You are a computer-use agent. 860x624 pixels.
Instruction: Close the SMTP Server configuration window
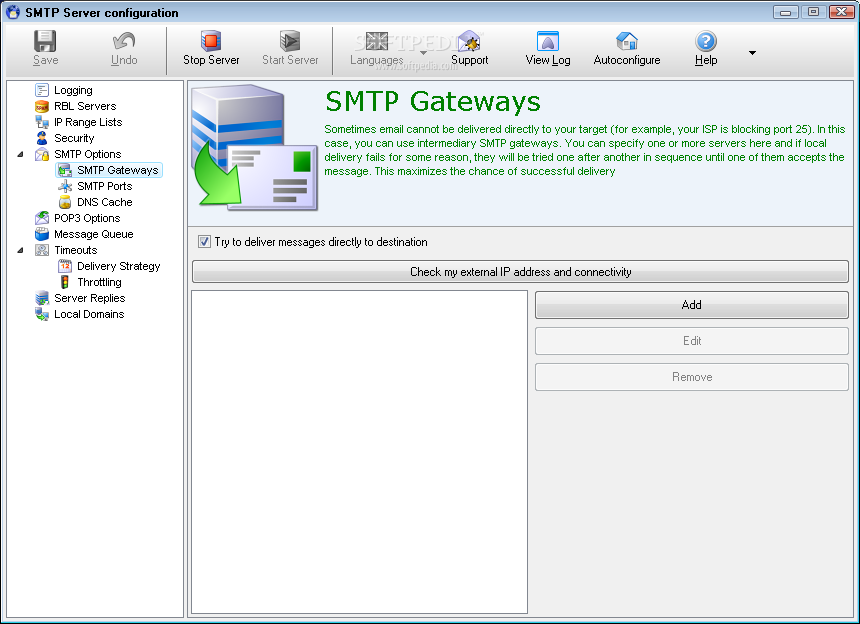(841, 12)
